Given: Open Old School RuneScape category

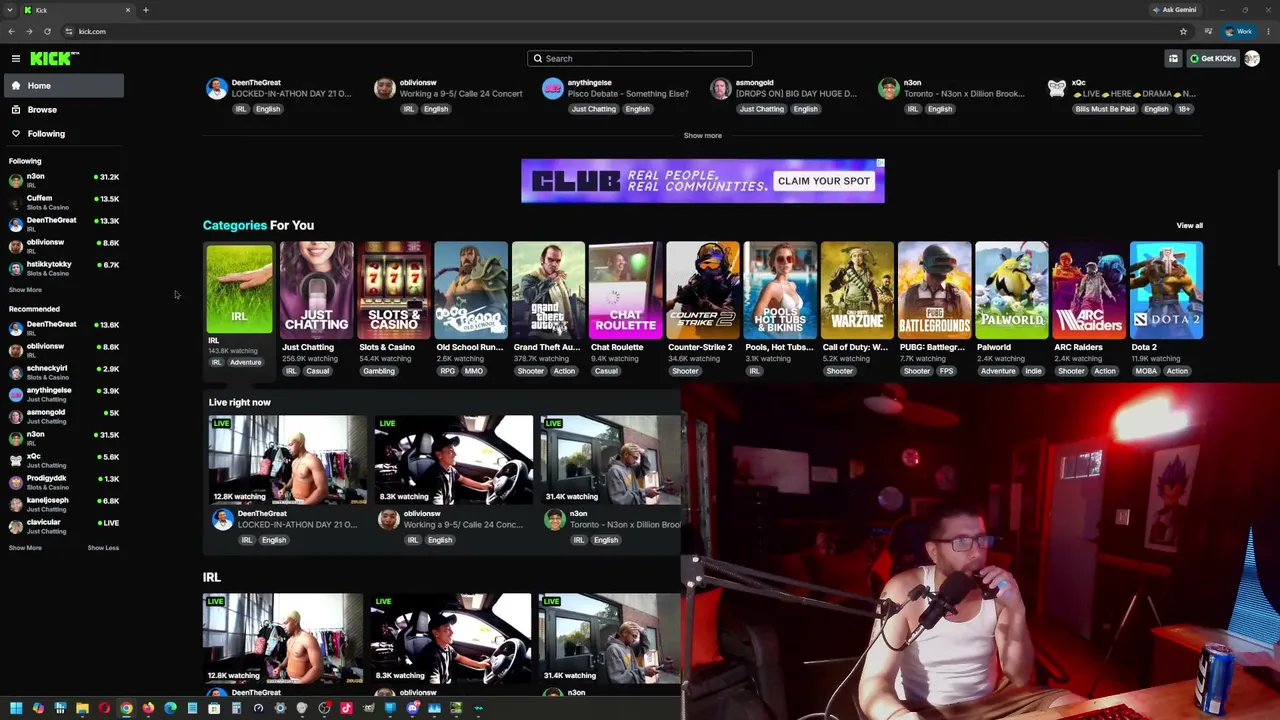Looking at the screenshot, I should coord(470,291).
